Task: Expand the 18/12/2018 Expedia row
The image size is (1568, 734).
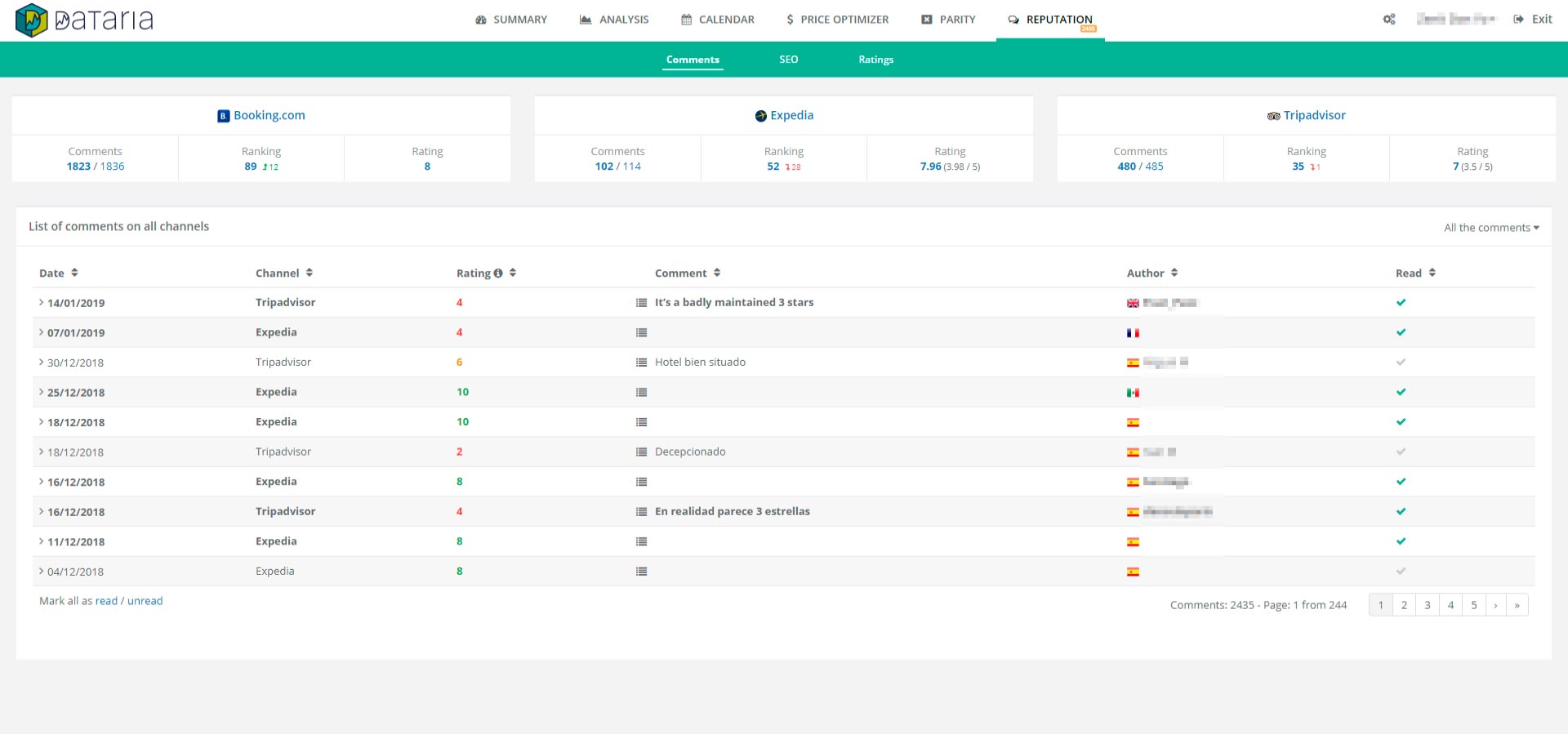Action: click(42, 422)
